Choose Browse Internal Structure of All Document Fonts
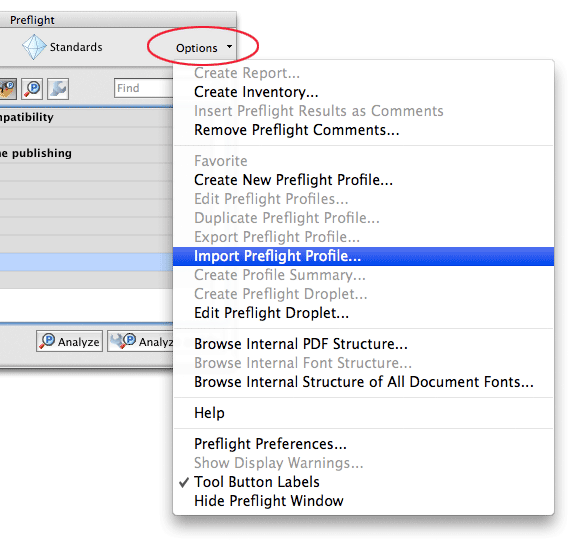The width and height of the screenshot is (579, 545). tap(363, 382)
